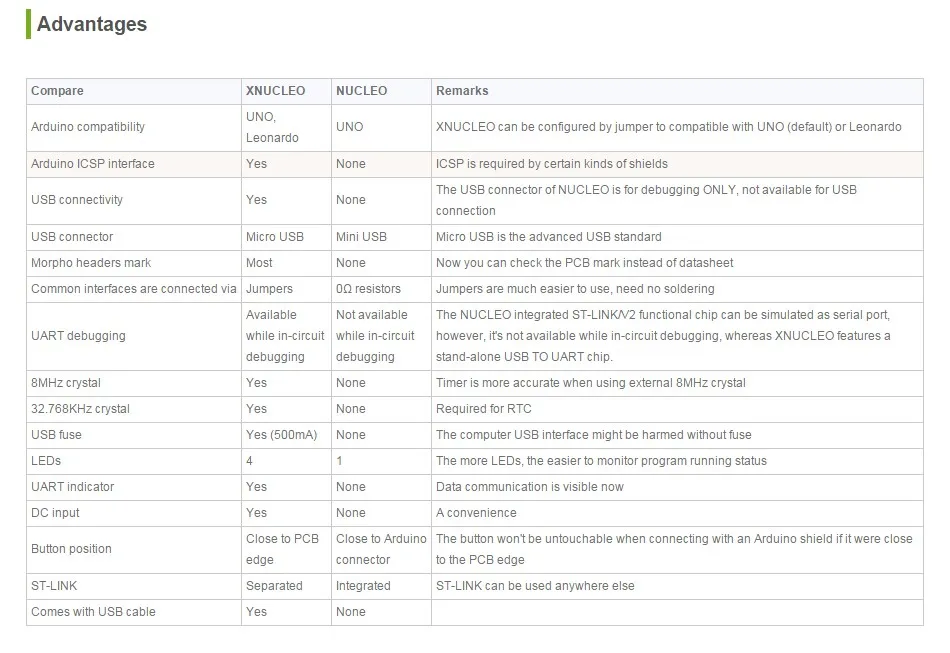Click the Advantages heading
Viewport: 950px width, 653px height.
(91, 24)
